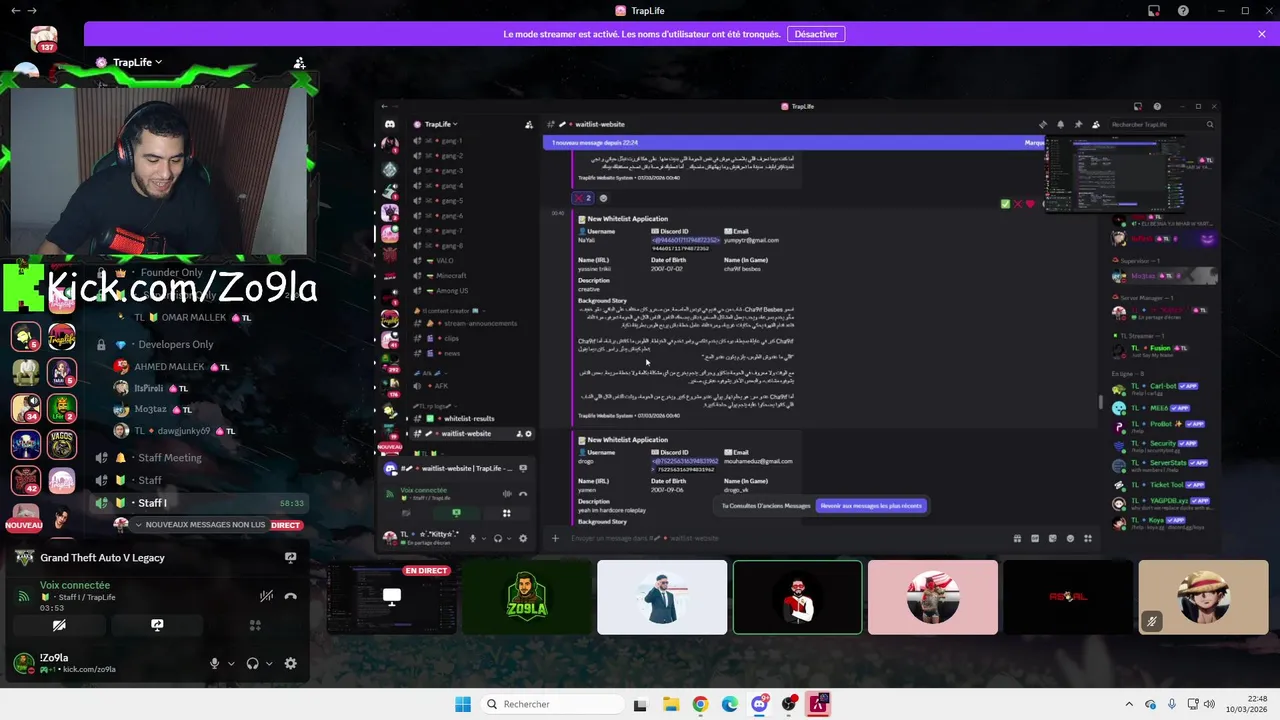Click the Discord inbox icon in title bar

(1154, 11)
